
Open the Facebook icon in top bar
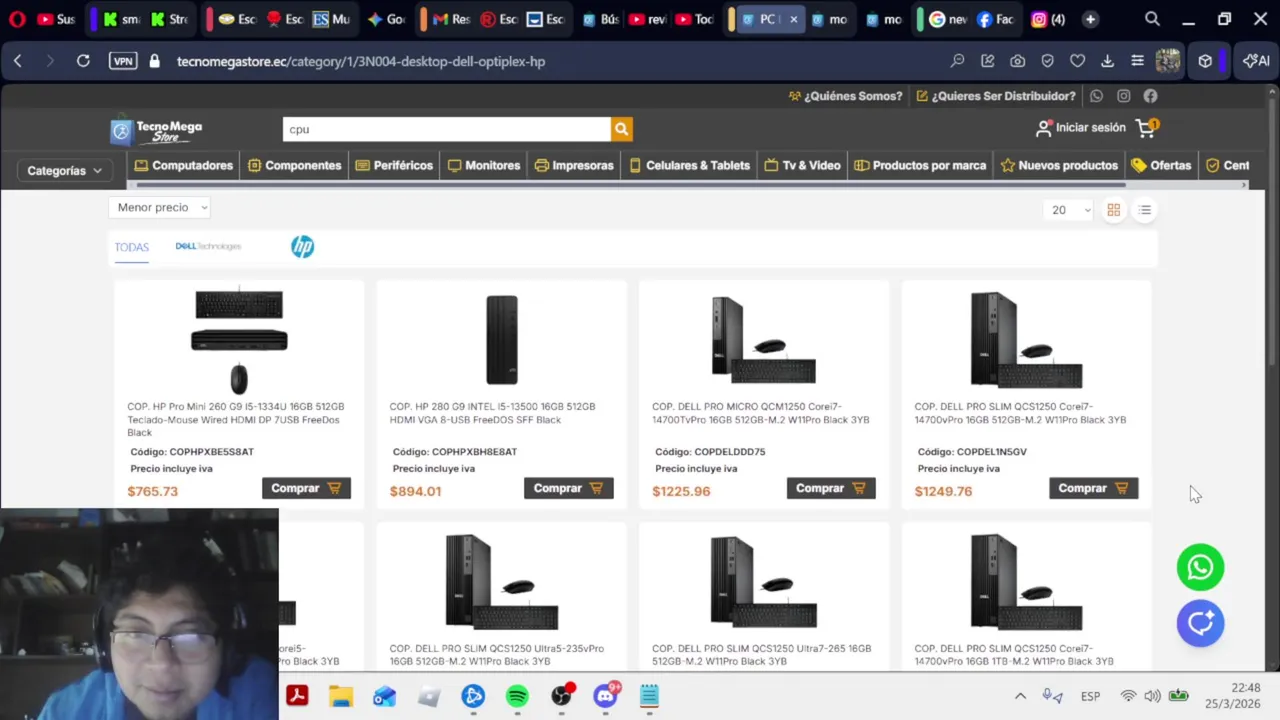1151,96
